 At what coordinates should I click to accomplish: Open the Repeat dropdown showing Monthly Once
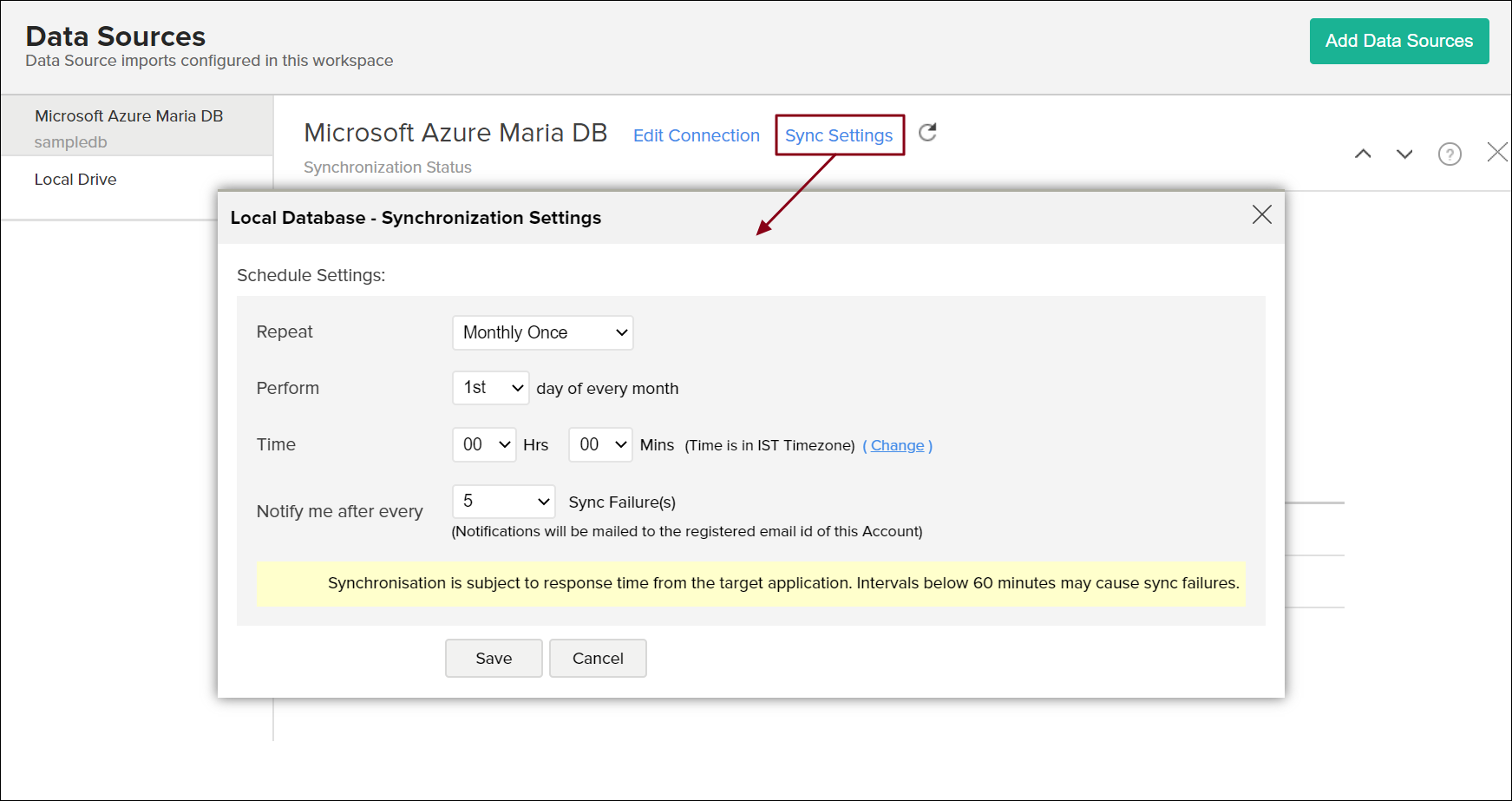(542, 332)
